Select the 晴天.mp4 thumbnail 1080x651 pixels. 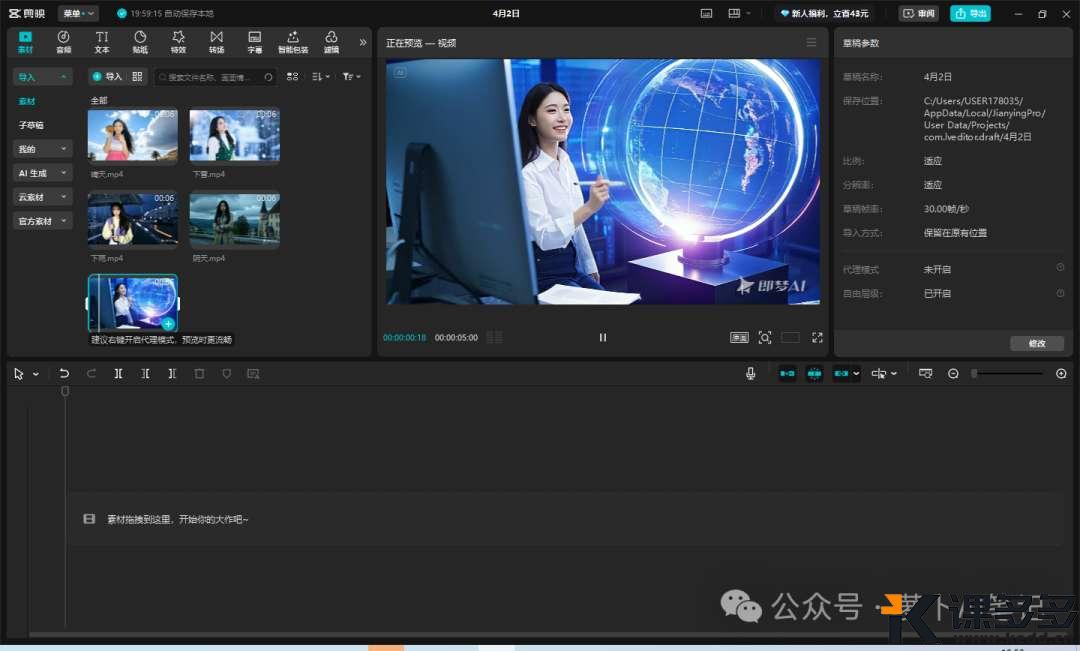(x=133, y=135)
